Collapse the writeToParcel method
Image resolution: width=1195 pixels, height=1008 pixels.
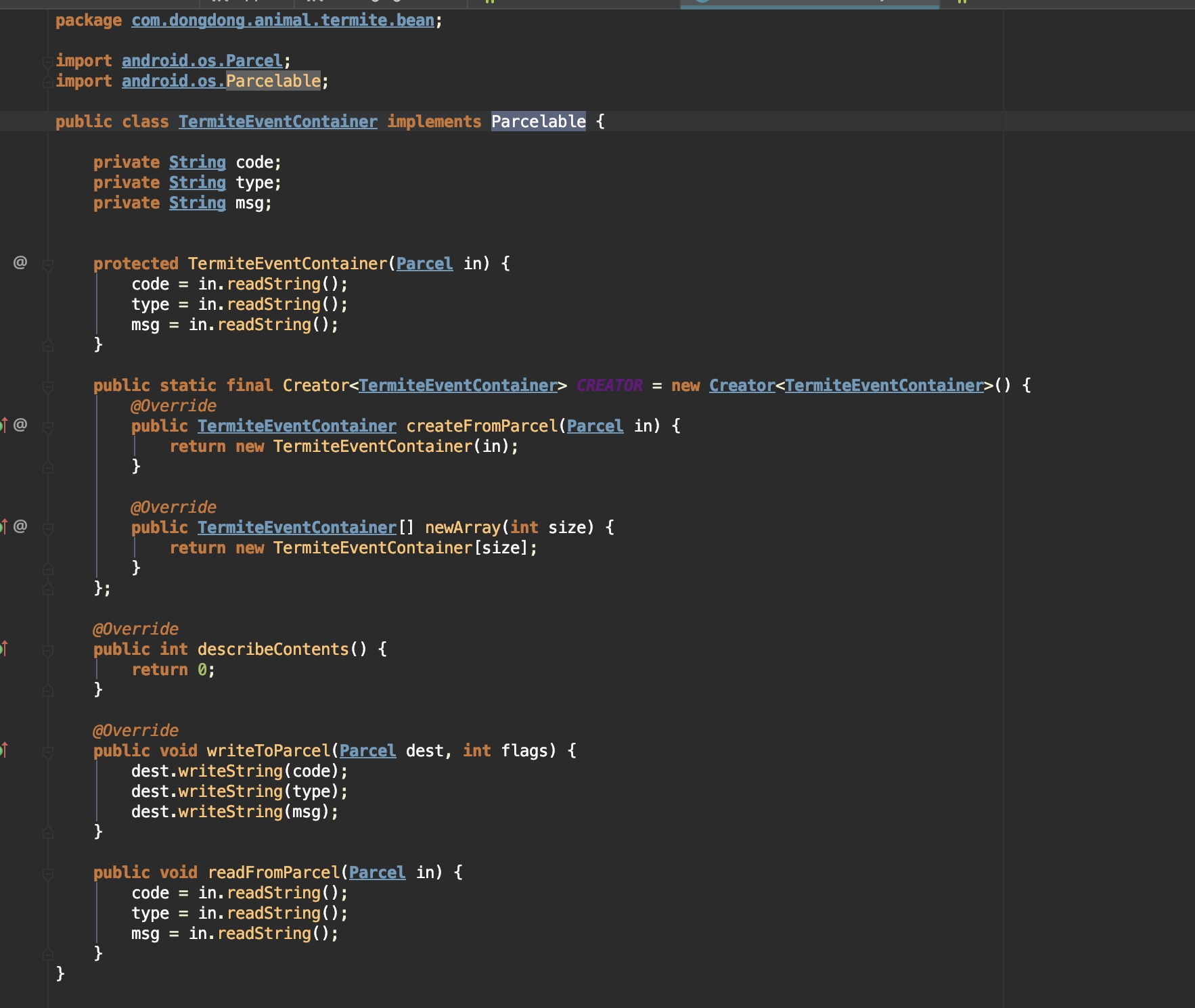pyautogui.click(x=47, y=752)
